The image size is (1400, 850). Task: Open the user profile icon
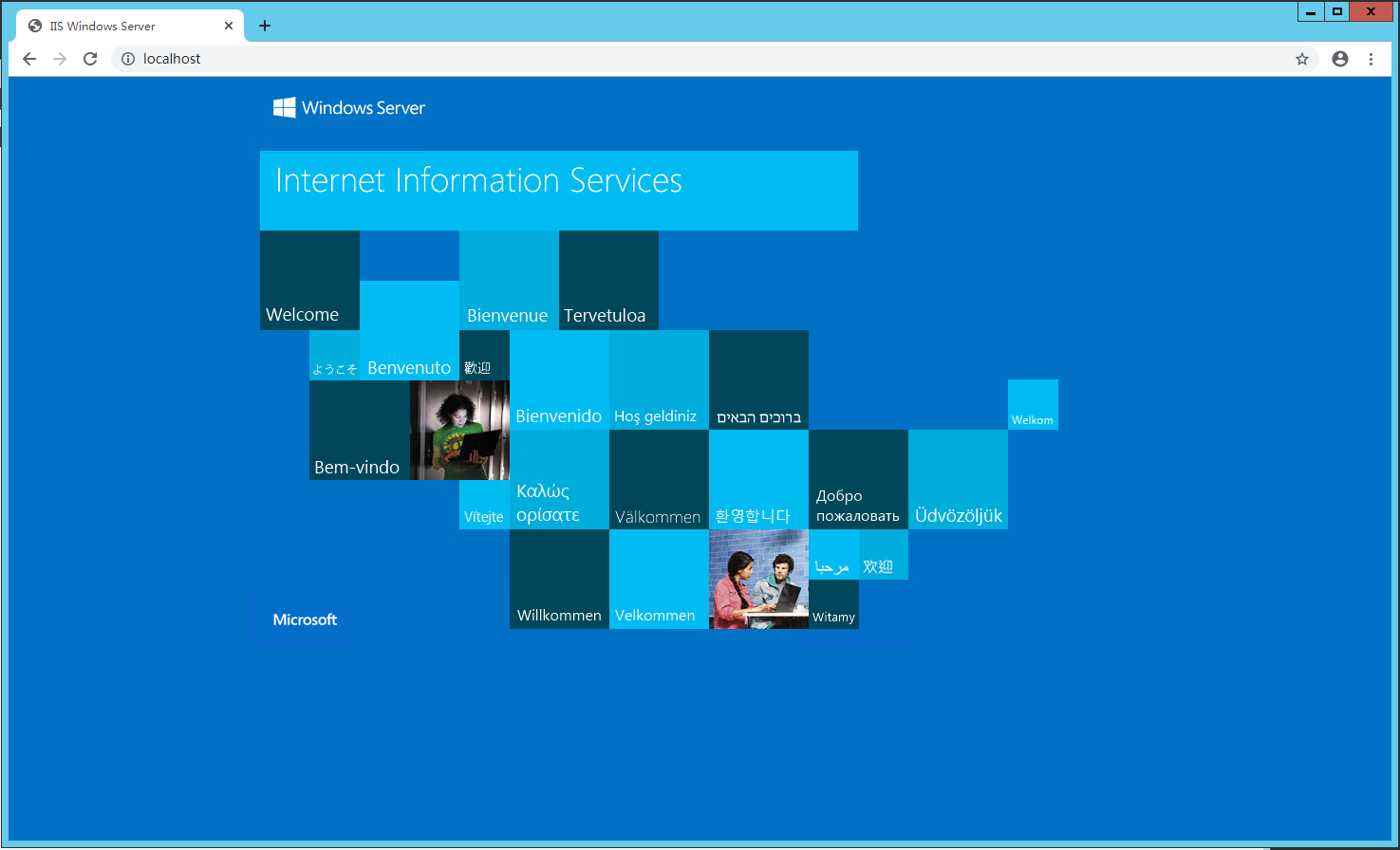(1340, 59)
